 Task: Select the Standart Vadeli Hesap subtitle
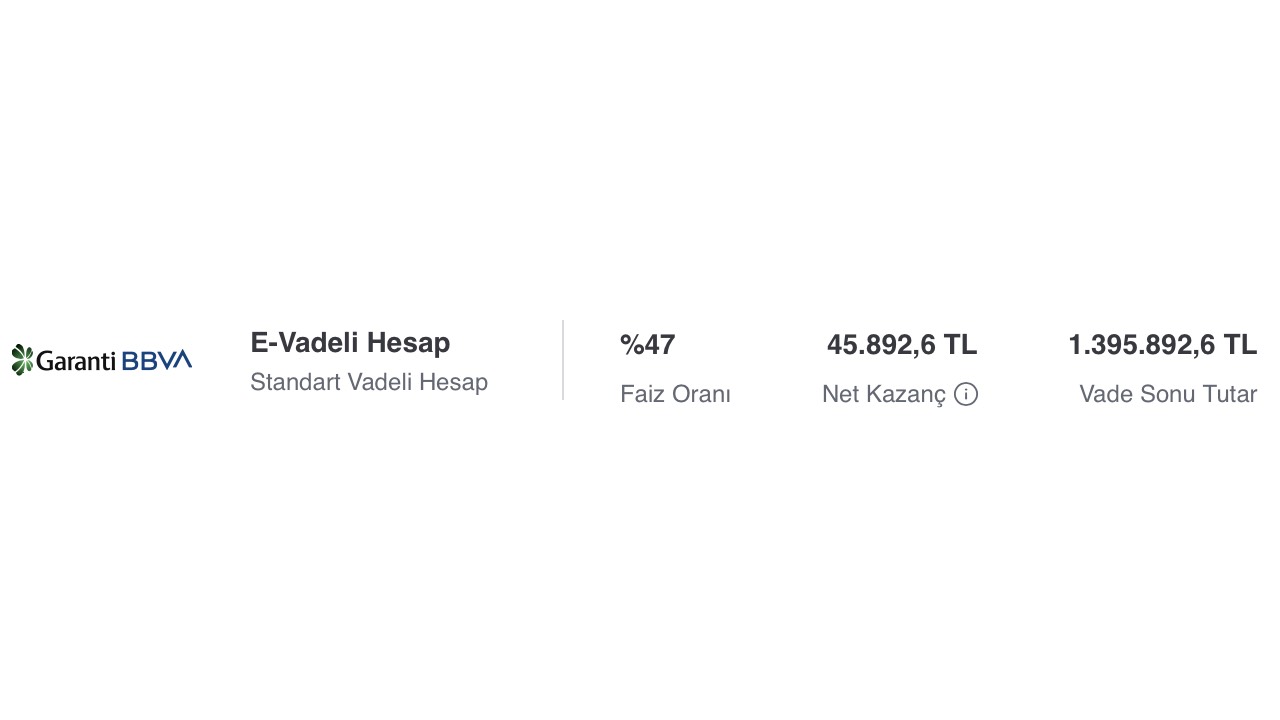(369, 382)
